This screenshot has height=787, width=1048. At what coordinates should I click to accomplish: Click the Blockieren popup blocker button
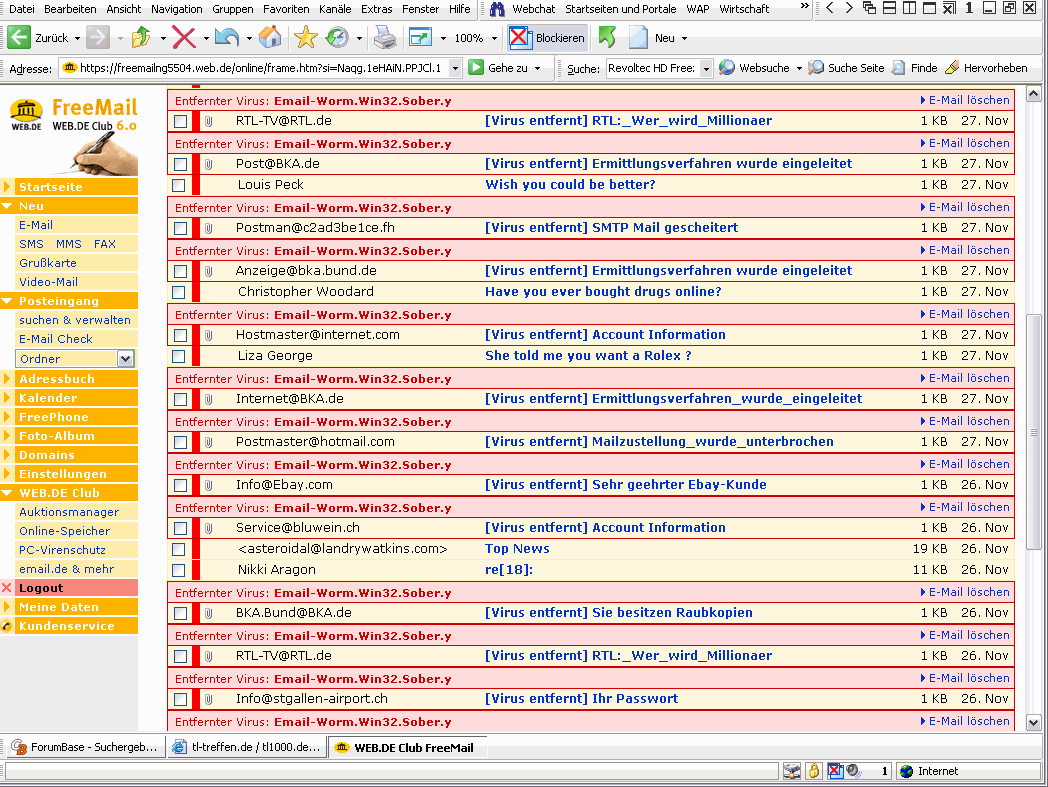547,38
